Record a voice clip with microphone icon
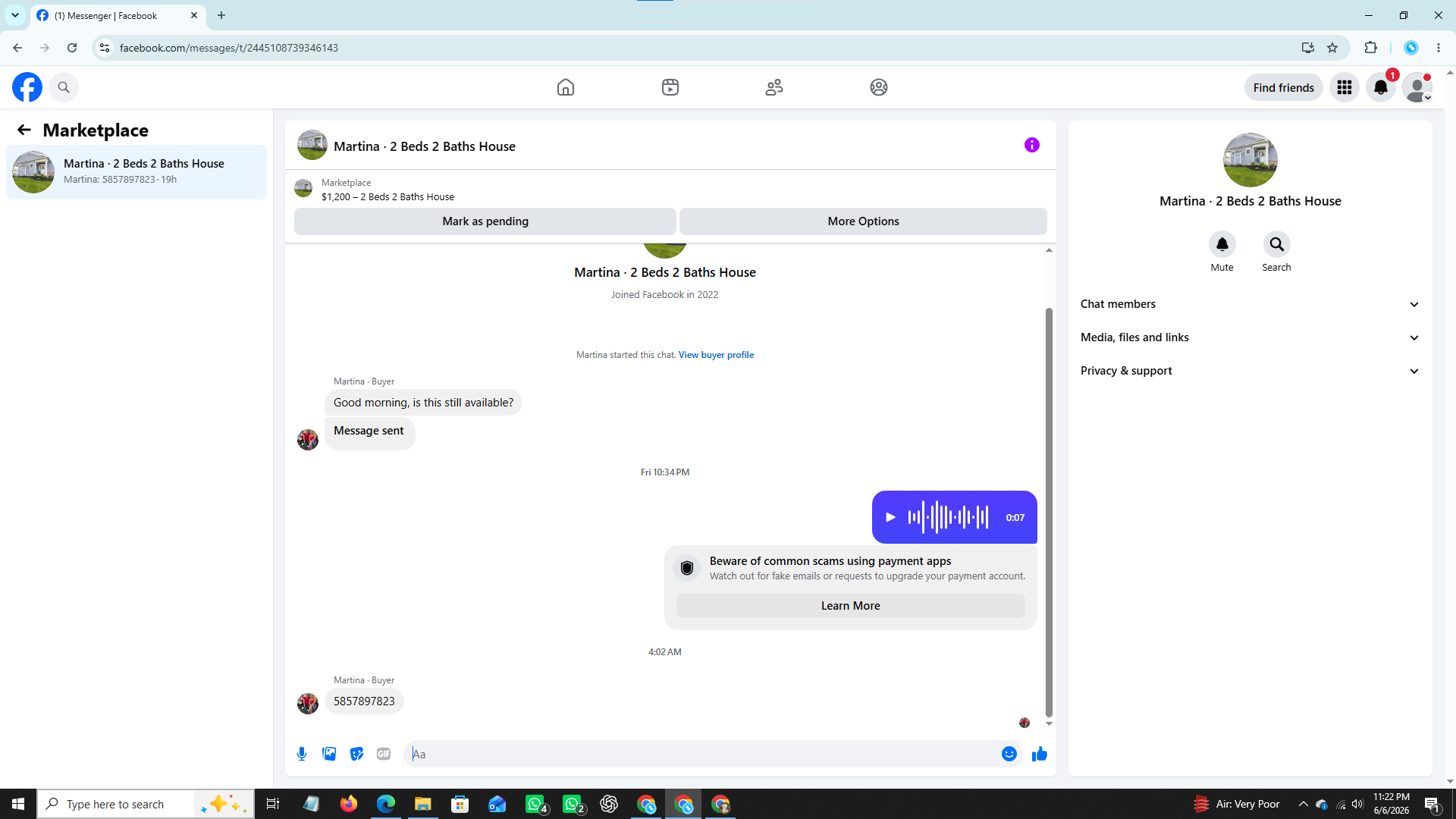1456x819 pixels. 302,754
